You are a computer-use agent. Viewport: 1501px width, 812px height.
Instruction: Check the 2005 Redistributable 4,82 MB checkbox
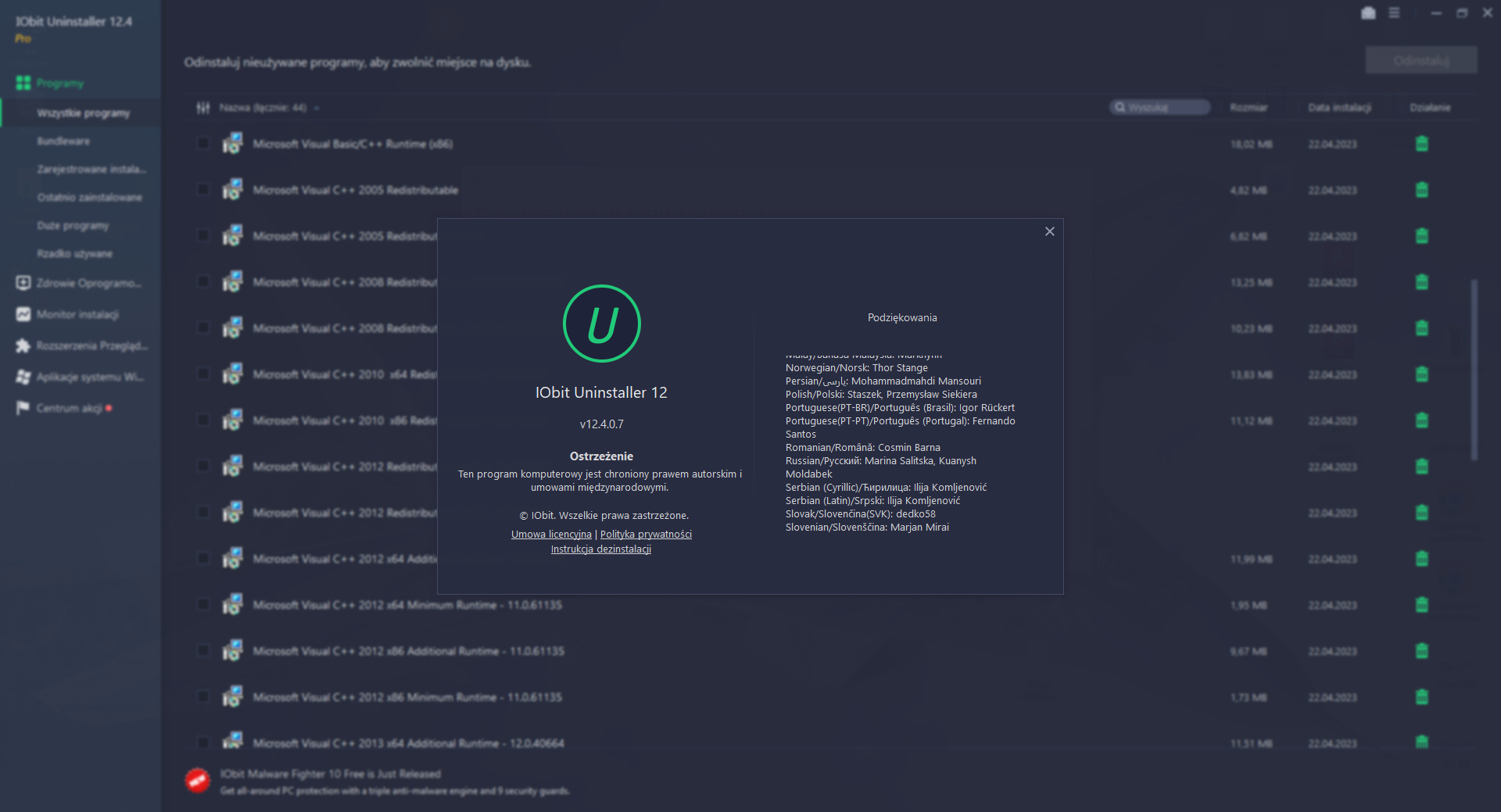click(x=203, y=190)
